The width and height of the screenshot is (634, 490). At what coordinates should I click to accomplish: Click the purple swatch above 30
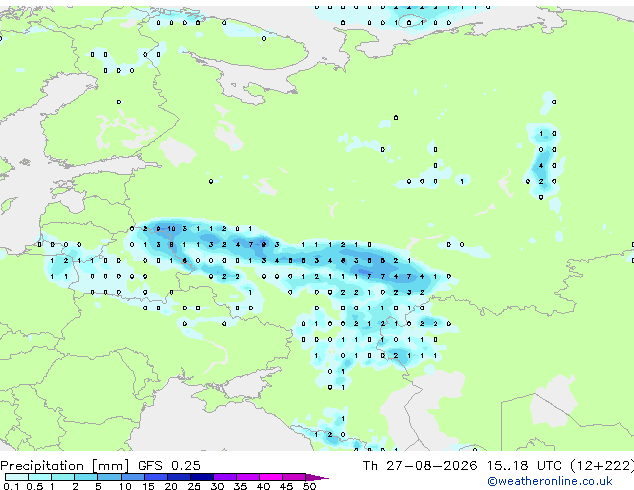(225, 477)
